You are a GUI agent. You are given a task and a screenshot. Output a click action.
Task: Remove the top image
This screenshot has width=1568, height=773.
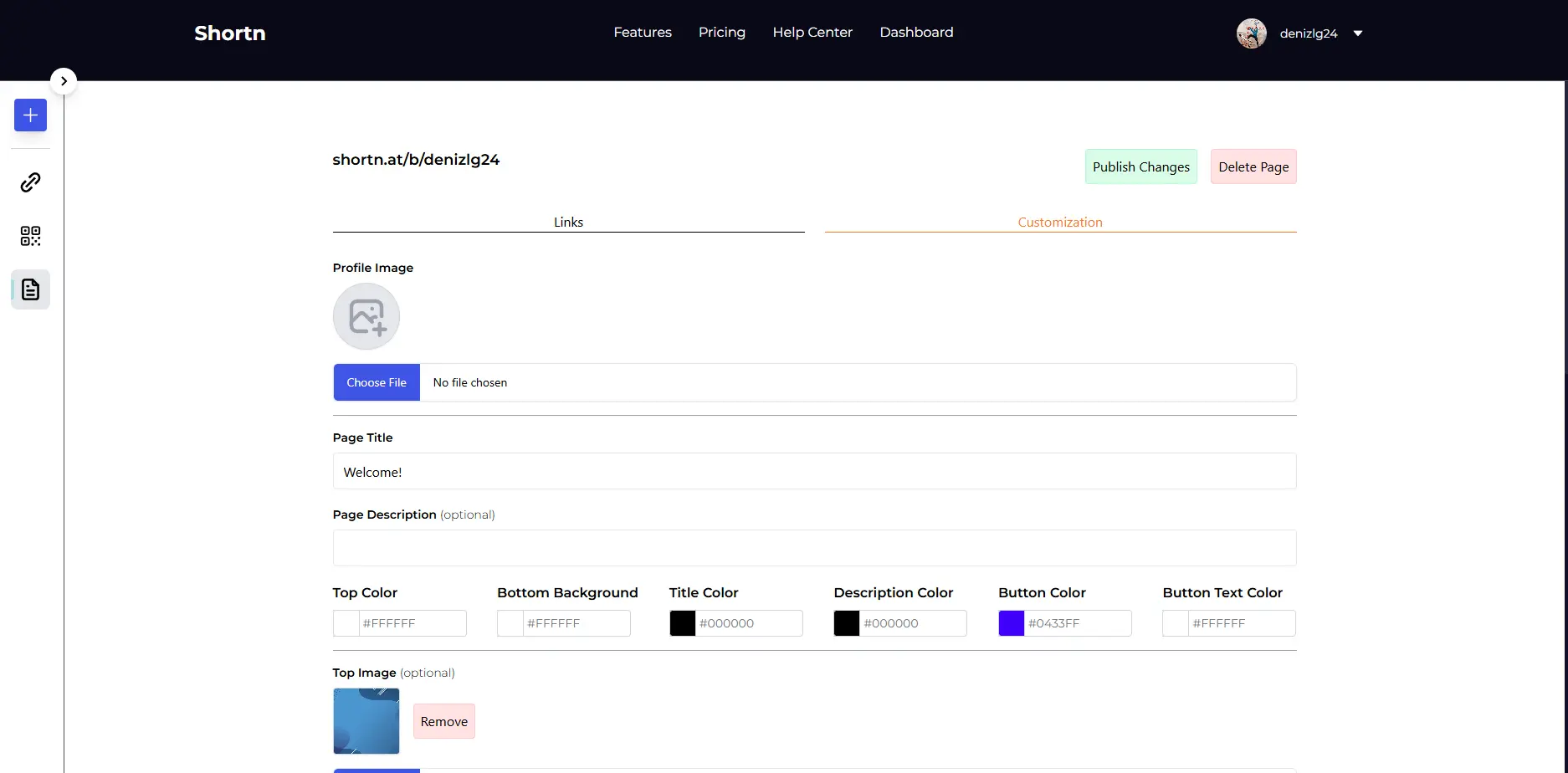click(443, 721)
